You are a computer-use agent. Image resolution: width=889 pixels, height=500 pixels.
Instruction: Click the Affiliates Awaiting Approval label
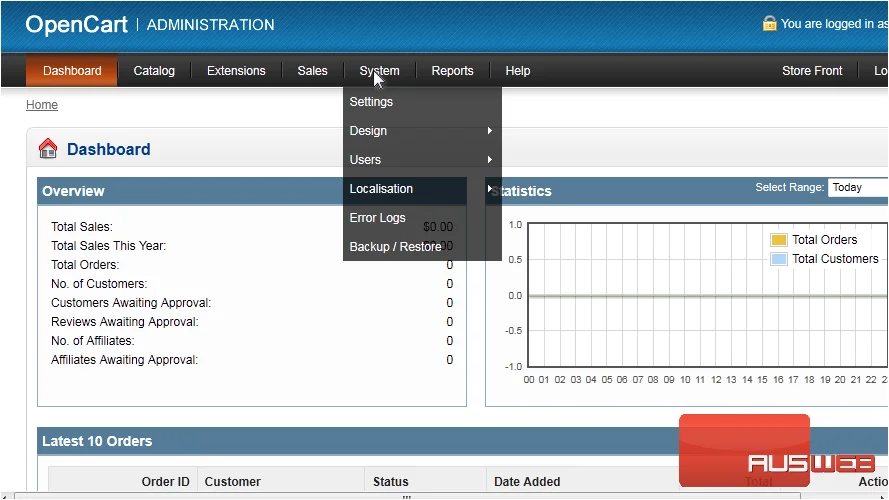coord(125,360)
